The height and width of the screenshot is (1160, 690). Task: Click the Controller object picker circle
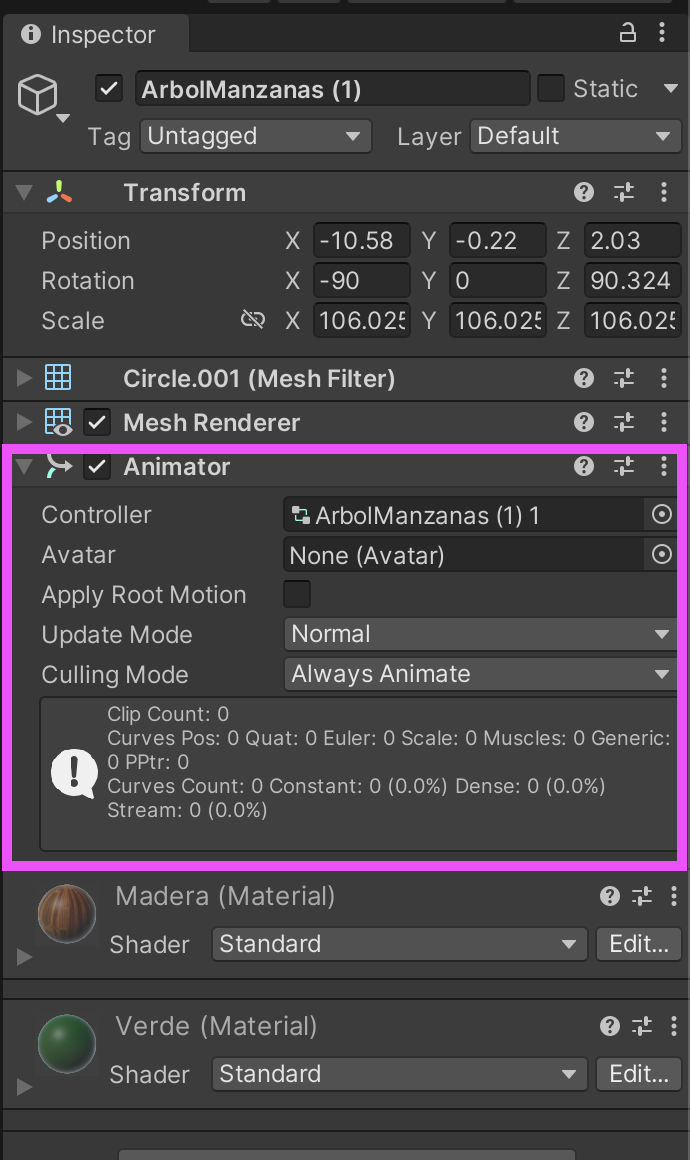pos(661,515)
